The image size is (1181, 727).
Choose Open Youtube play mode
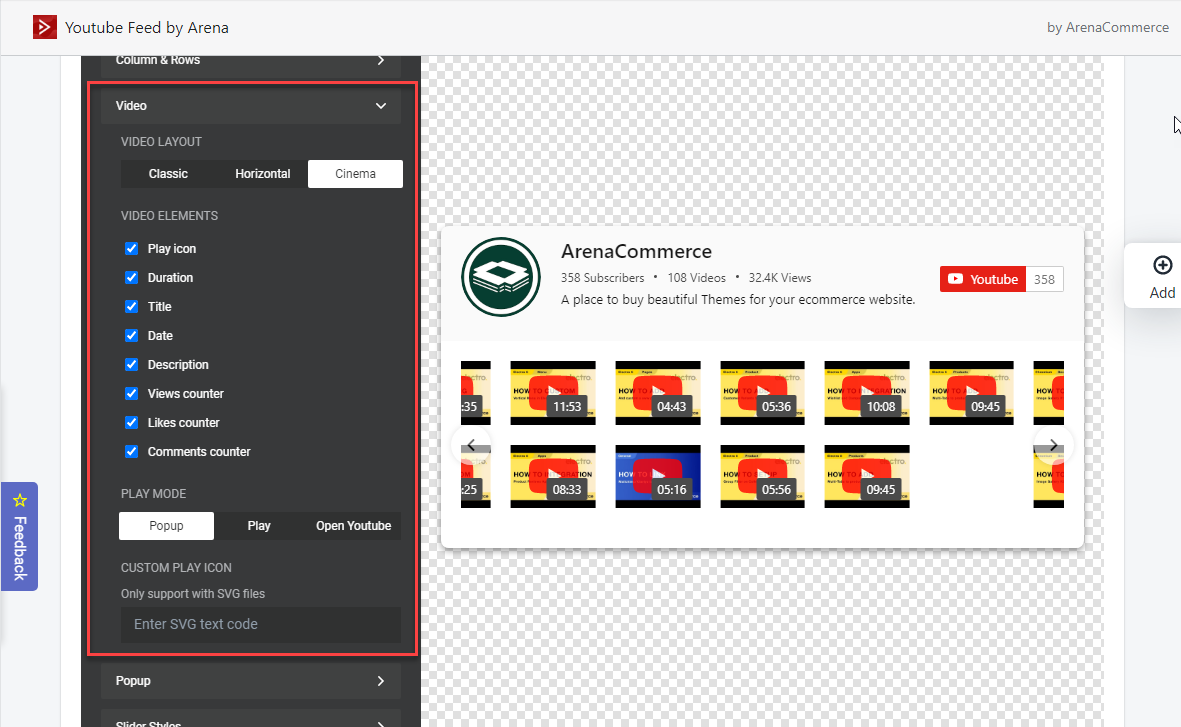tap(353, 526)
